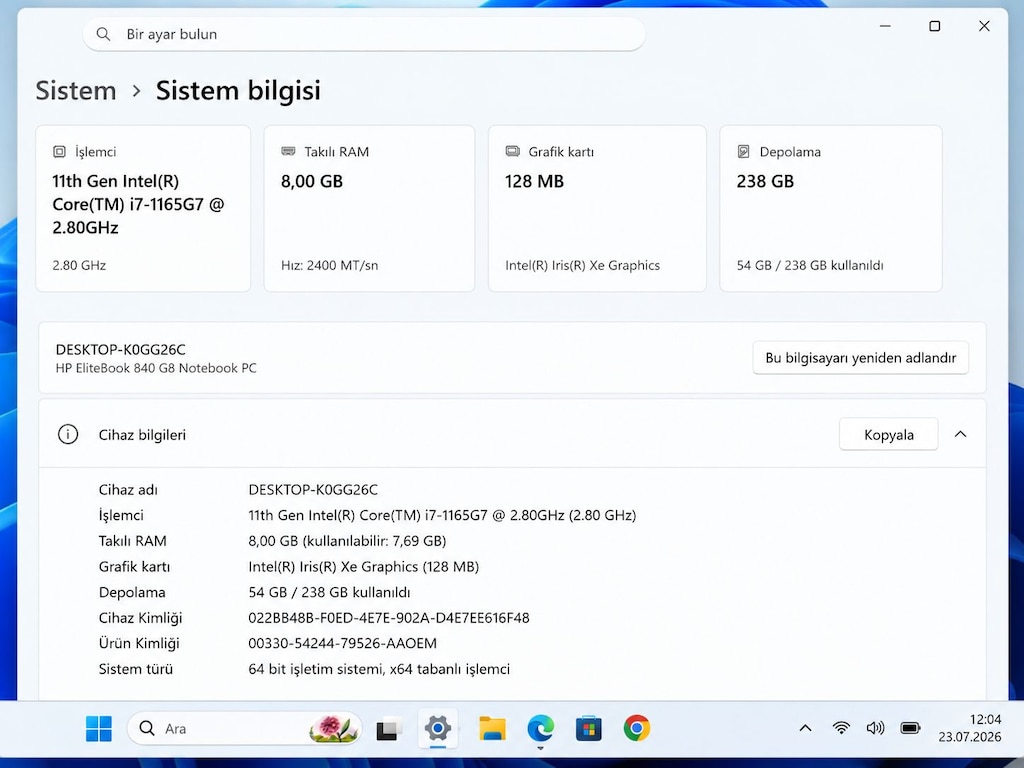Image resolution: width=1024 pixels, height=768 pixels.
Task: Rename PC with 'Bu bilgisayarı yeniden adlandır'
Action: pos(860,358)
